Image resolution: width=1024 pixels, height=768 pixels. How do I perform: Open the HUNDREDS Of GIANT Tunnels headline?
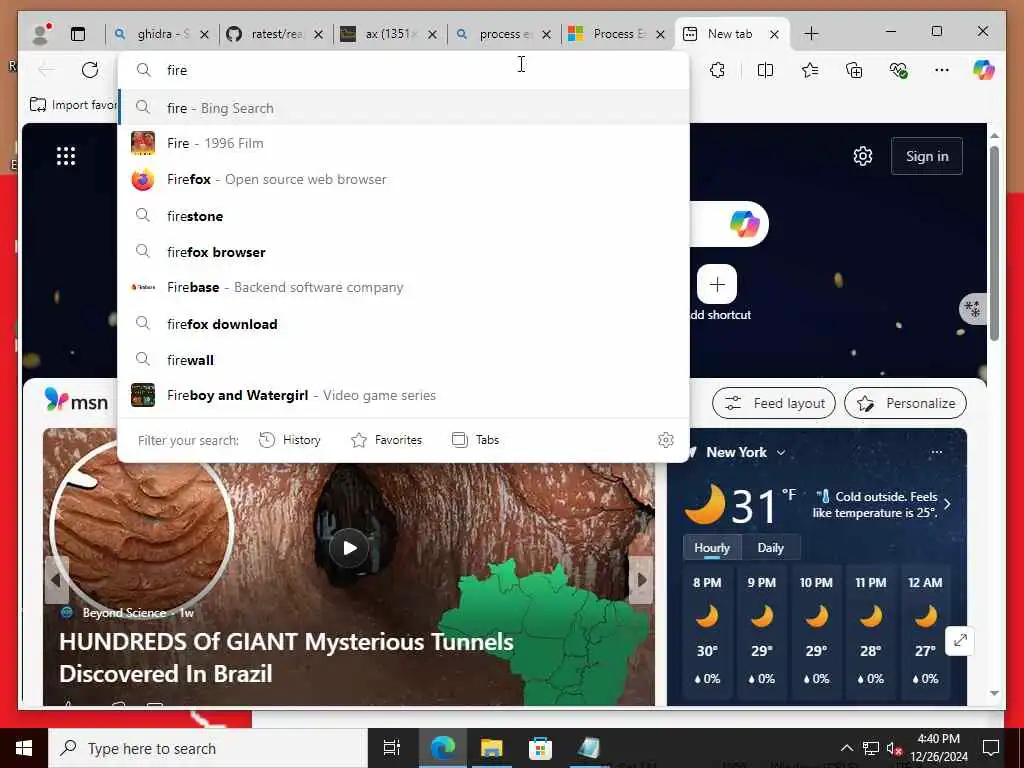coord(286,658)
